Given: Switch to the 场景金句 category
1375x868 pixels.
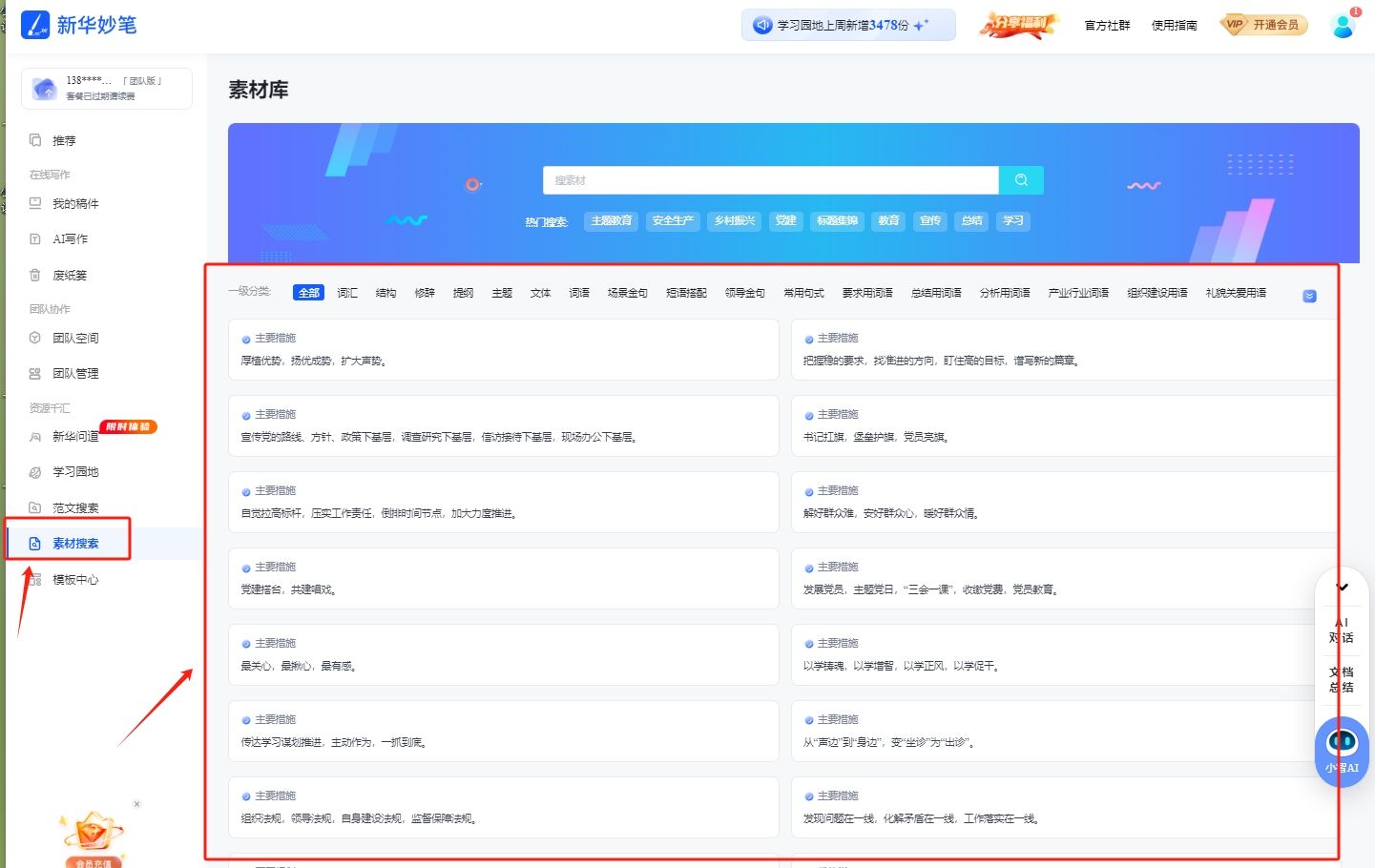Looking at the screenshot, I should 628,293.
